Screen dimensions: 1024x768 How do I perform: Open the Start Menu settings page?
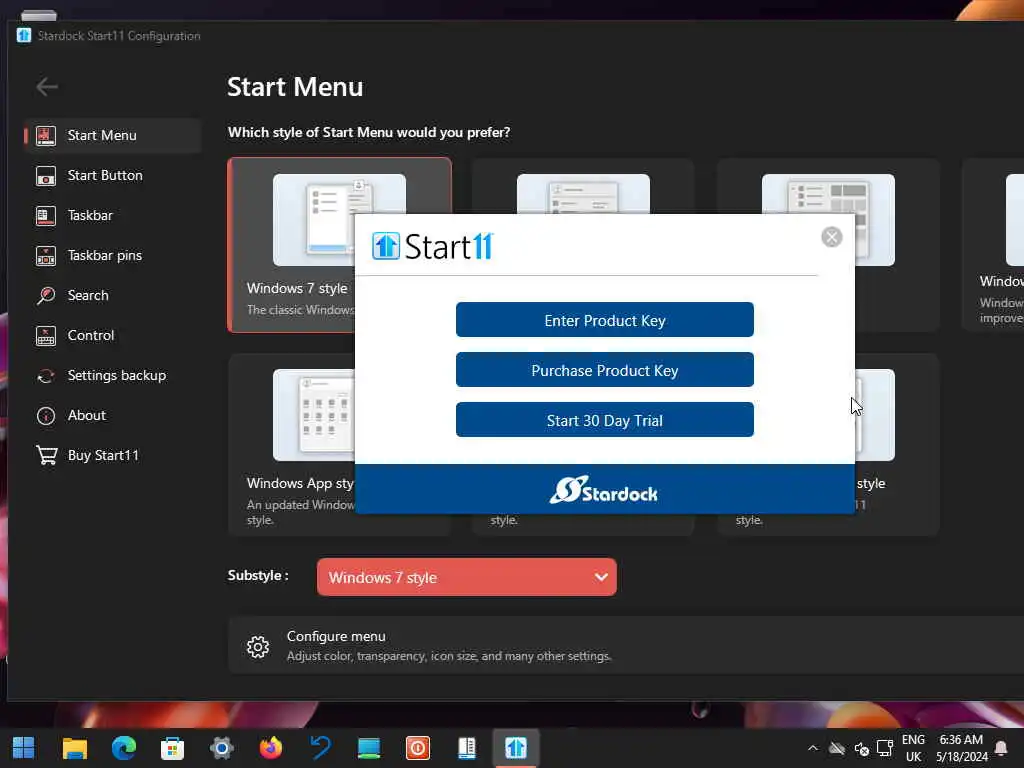112,135
